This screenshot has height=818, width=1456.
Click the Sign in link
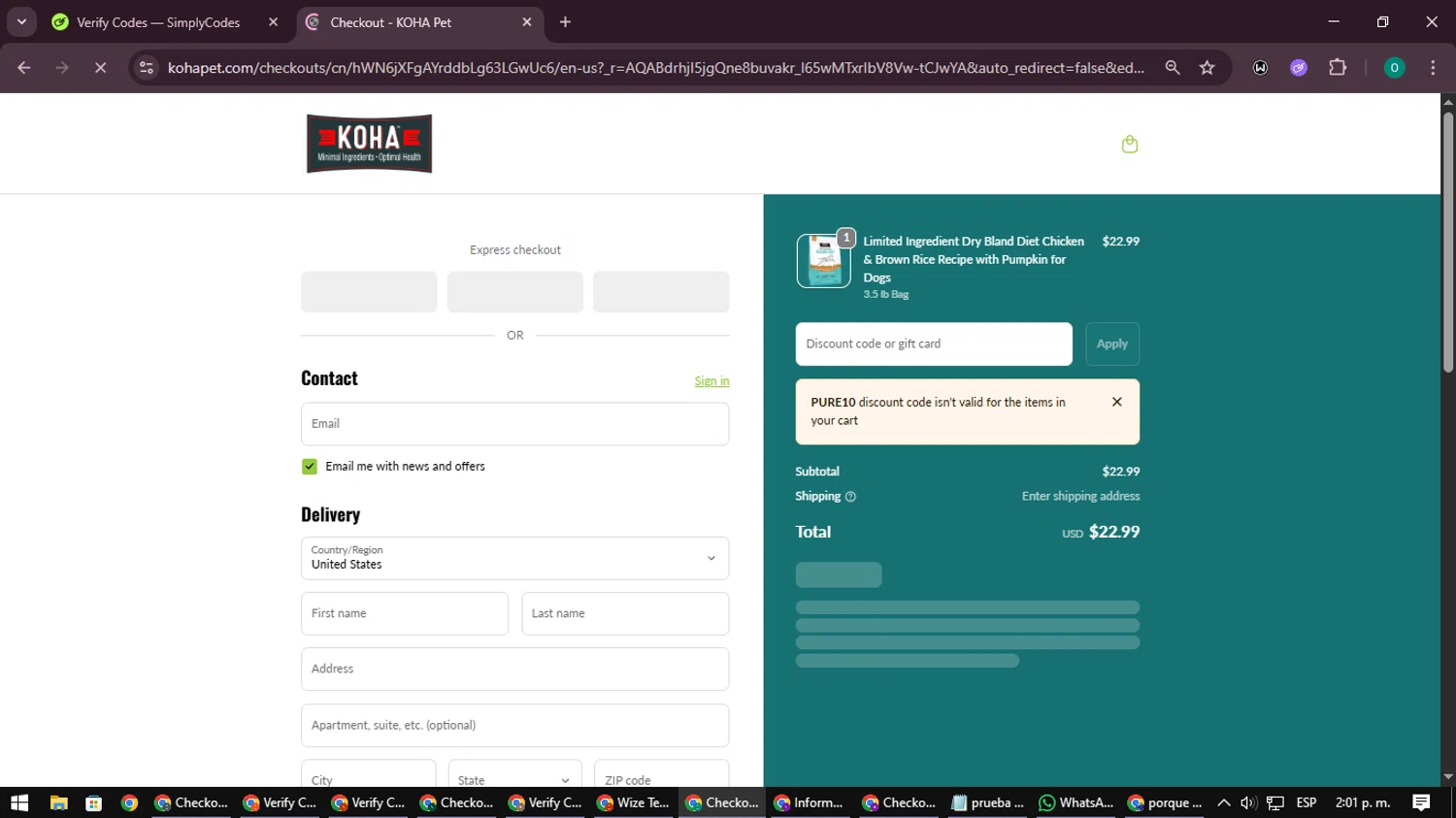point(711,381)
